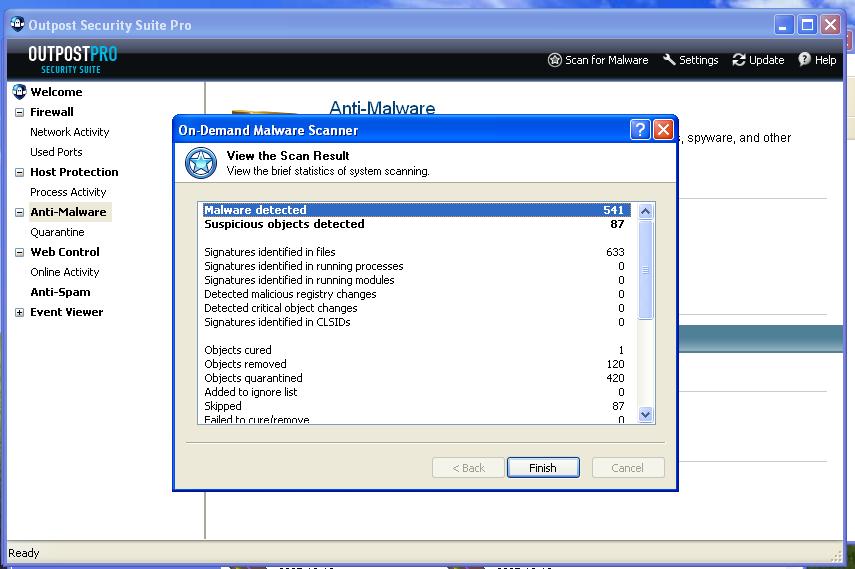Click scan results scroll up arrow
The width and height of the screenshot is (855, 569).
coord(645,211)
